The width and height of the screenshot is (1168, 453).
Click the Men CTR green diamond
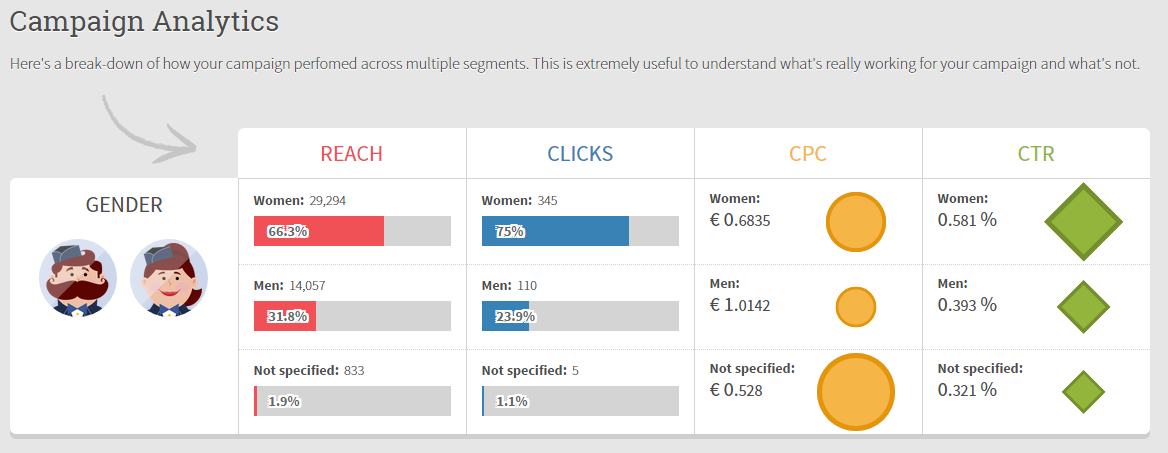pyautogui.click(x=1083, y=307)
